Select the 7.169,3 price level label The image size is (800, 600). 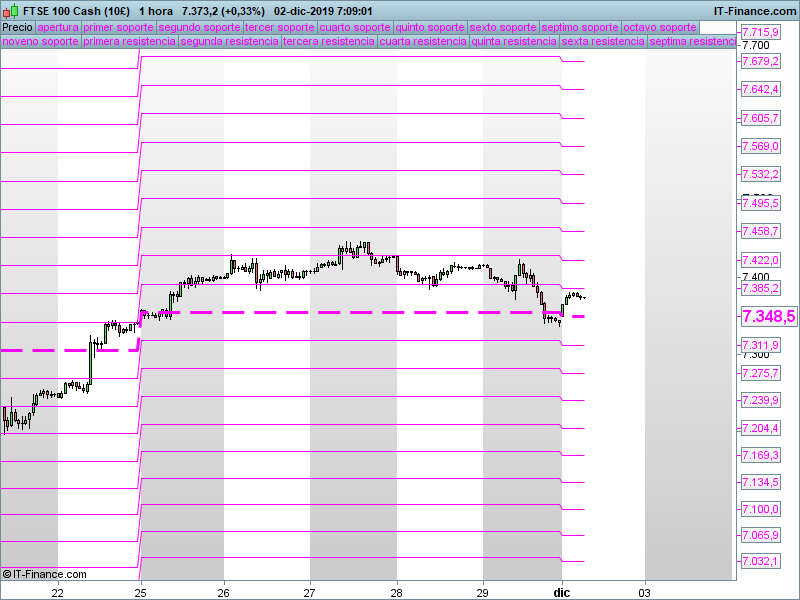point(760,455)
